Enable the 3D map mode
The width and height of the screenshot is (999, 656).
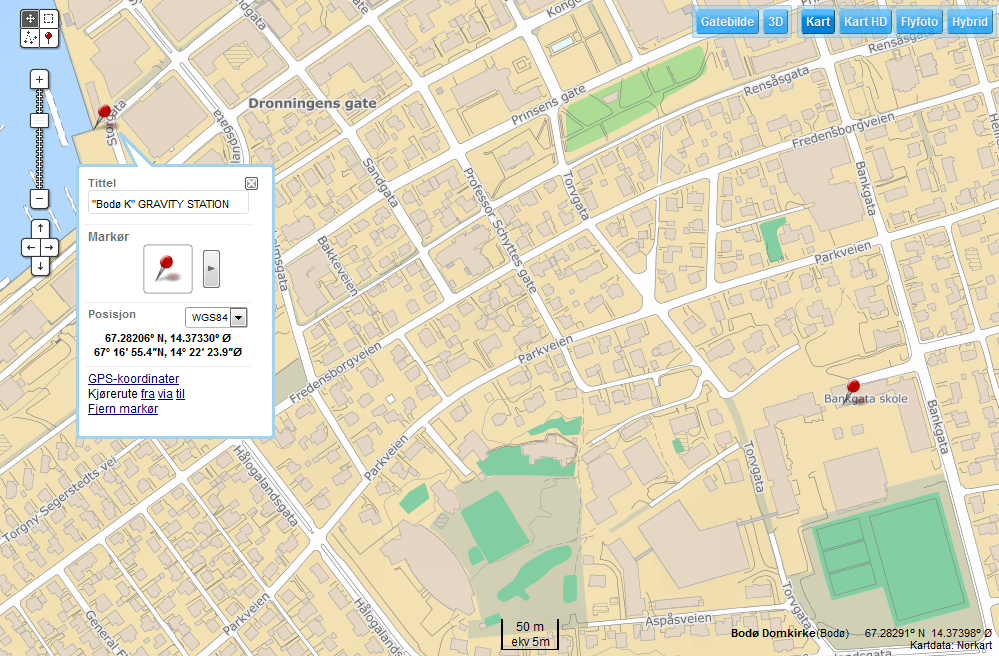(775, 21)
